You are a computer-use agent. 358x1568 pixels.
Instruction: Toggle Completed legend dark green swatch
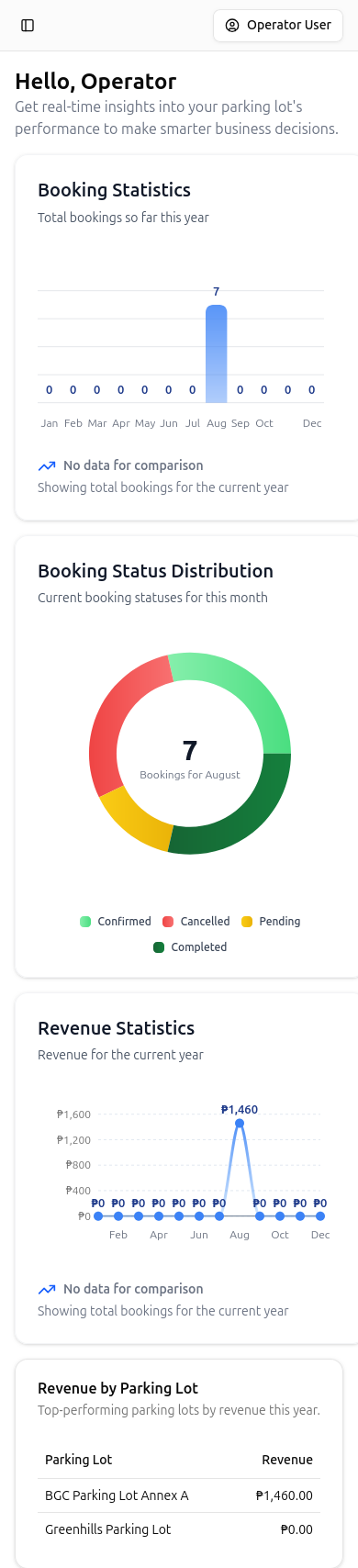[x=159, y=947]
